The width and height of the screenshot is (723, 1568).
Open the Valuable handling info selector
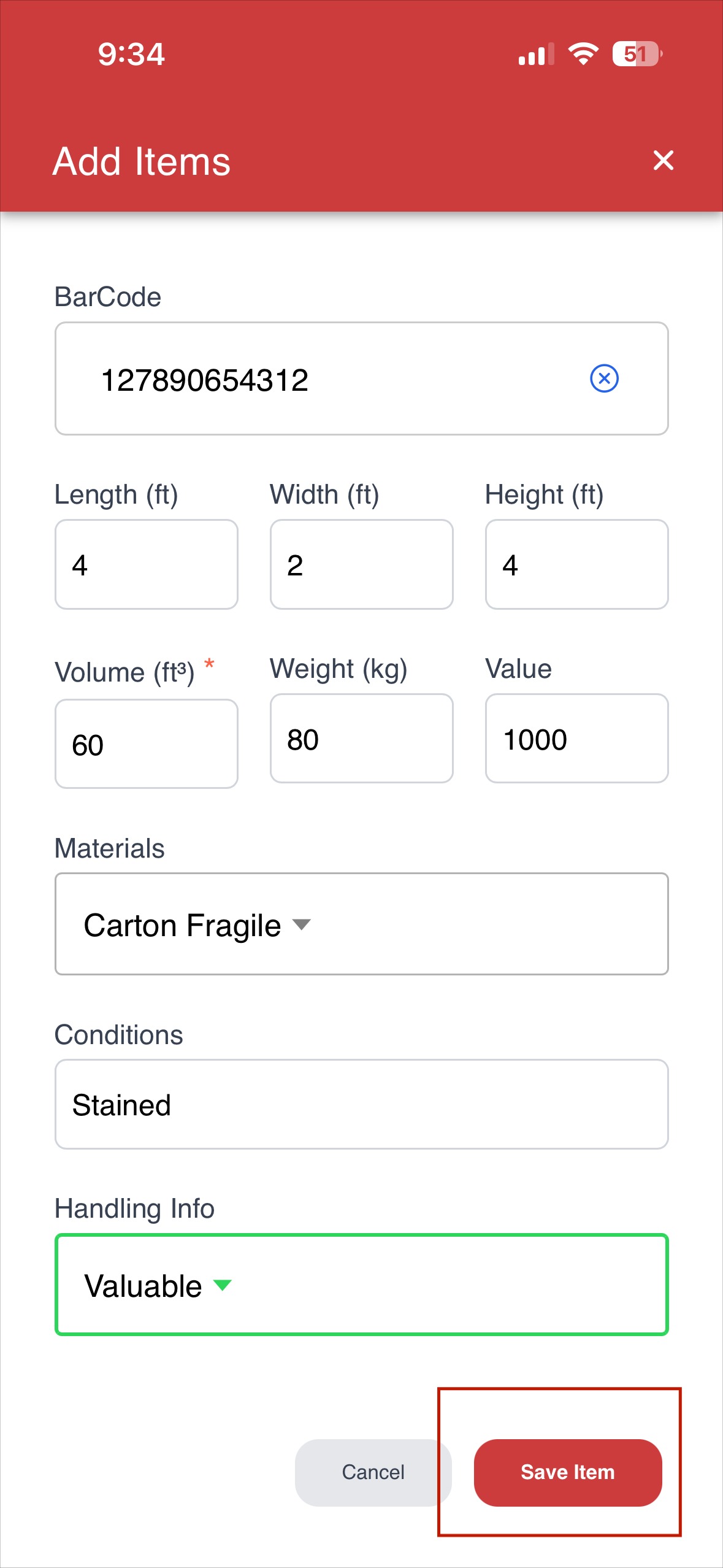tap(362, 1285)
